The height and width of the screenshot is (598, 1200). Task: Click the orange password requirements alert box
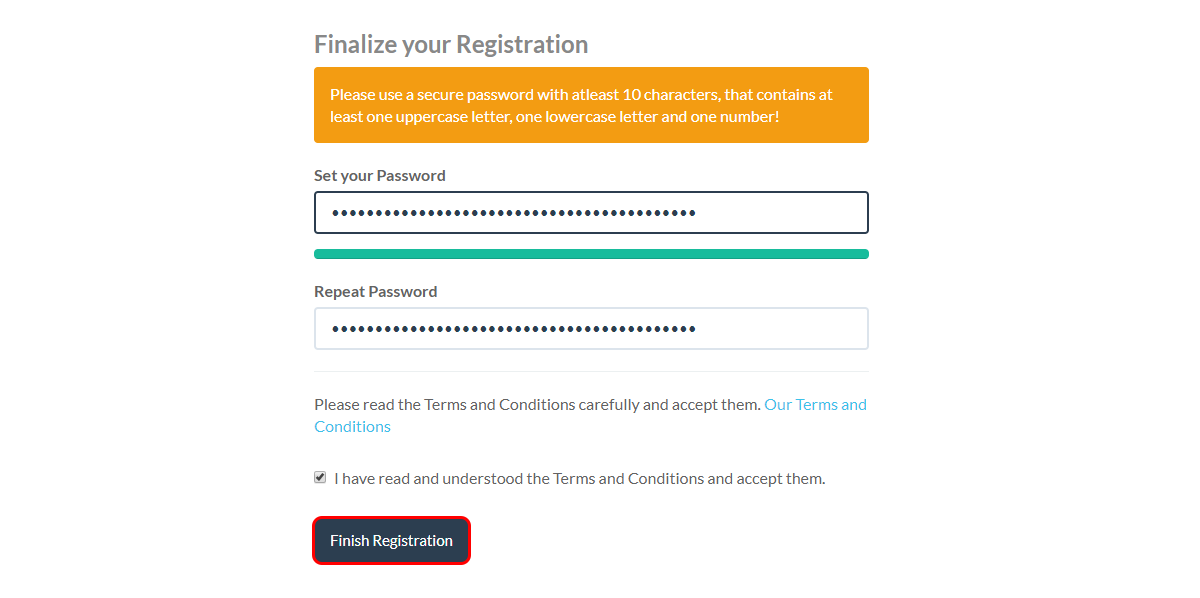(x=591, y=105)
